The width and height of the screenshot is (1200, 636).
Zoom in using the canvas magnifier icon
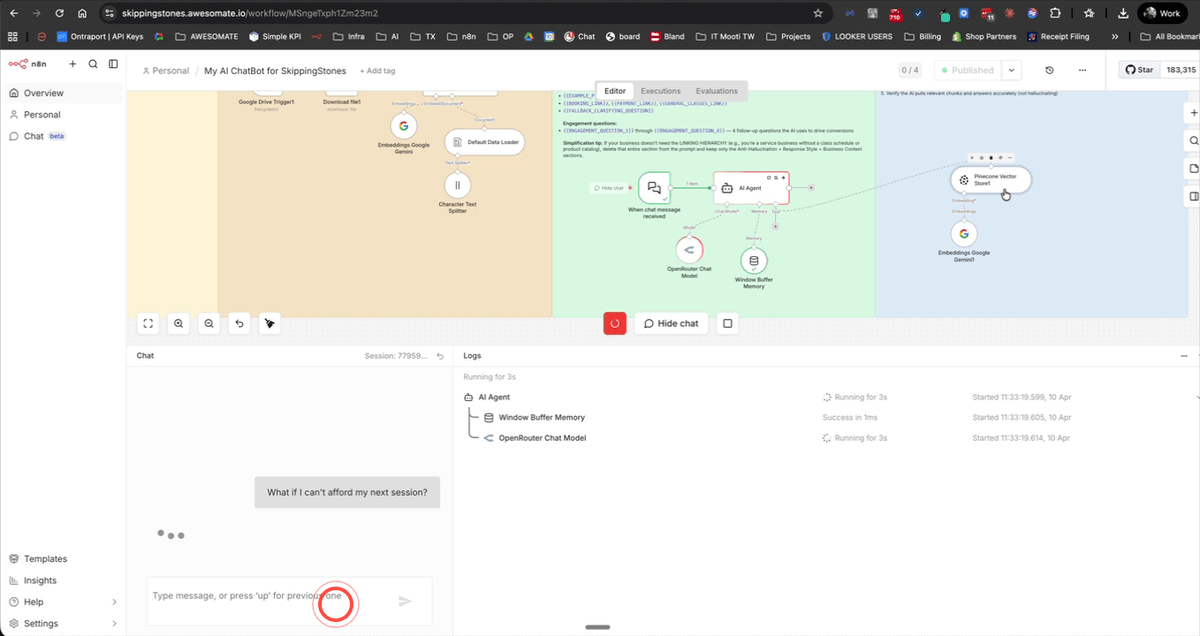click(178, 323)
